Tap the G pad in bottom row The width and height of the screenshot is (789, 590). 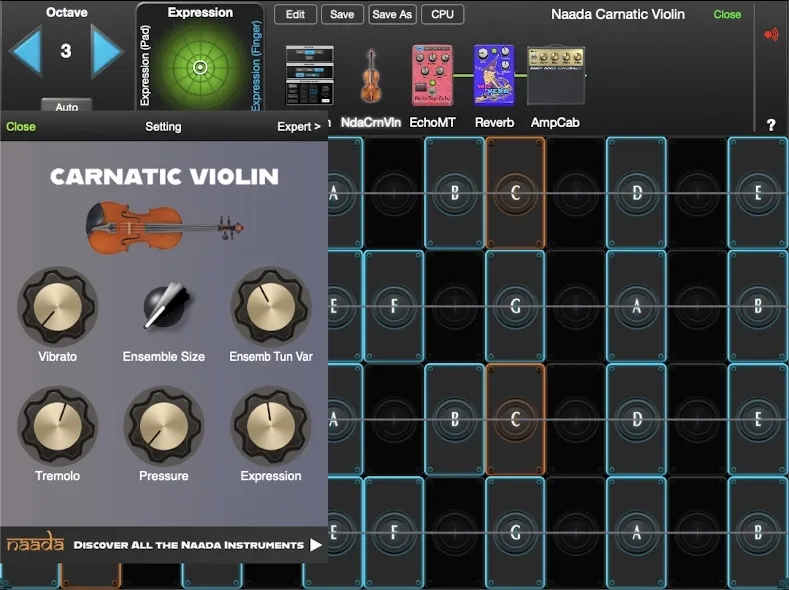pos(515,533)
